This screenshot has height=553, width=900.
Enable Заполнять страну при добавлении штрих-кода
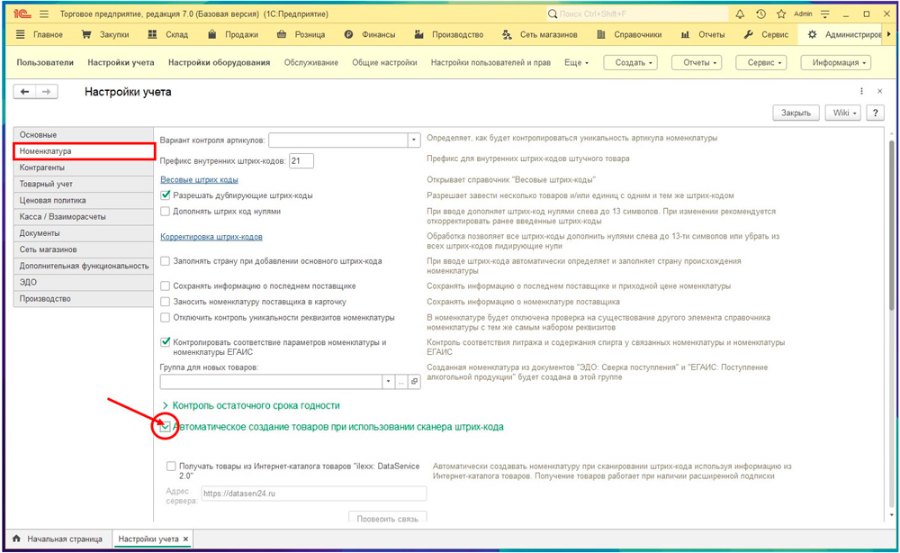[x=165, y=261]
